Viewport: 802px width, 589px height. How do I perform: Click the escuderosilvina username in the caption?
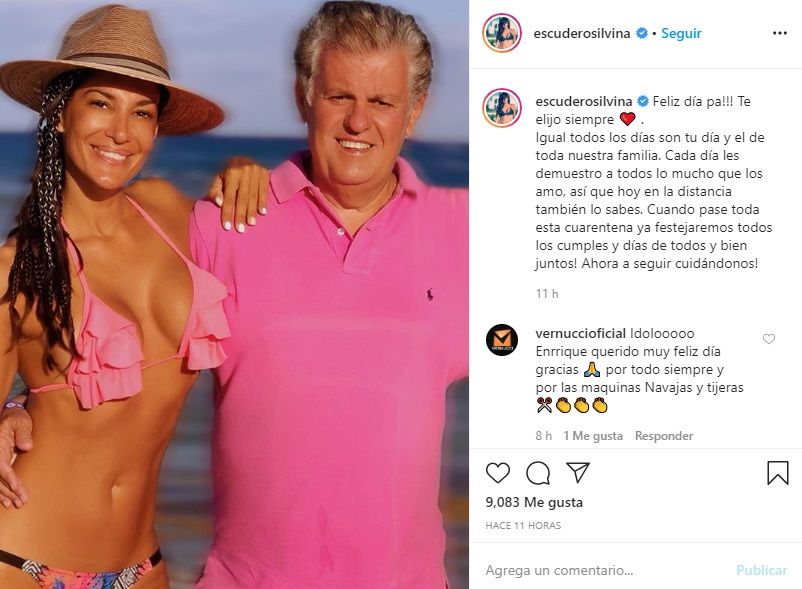[584, 101]
